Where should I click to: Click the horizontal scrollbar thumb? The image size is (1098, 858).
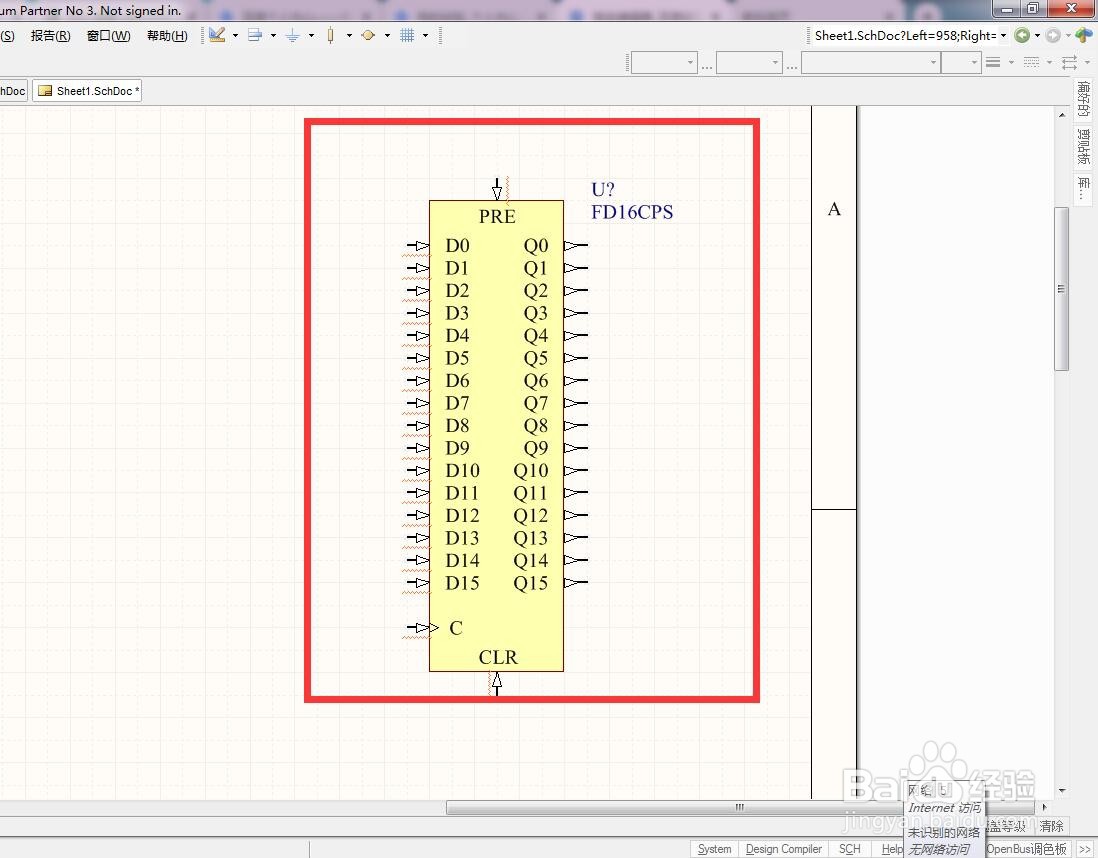(x=739, y=808)
